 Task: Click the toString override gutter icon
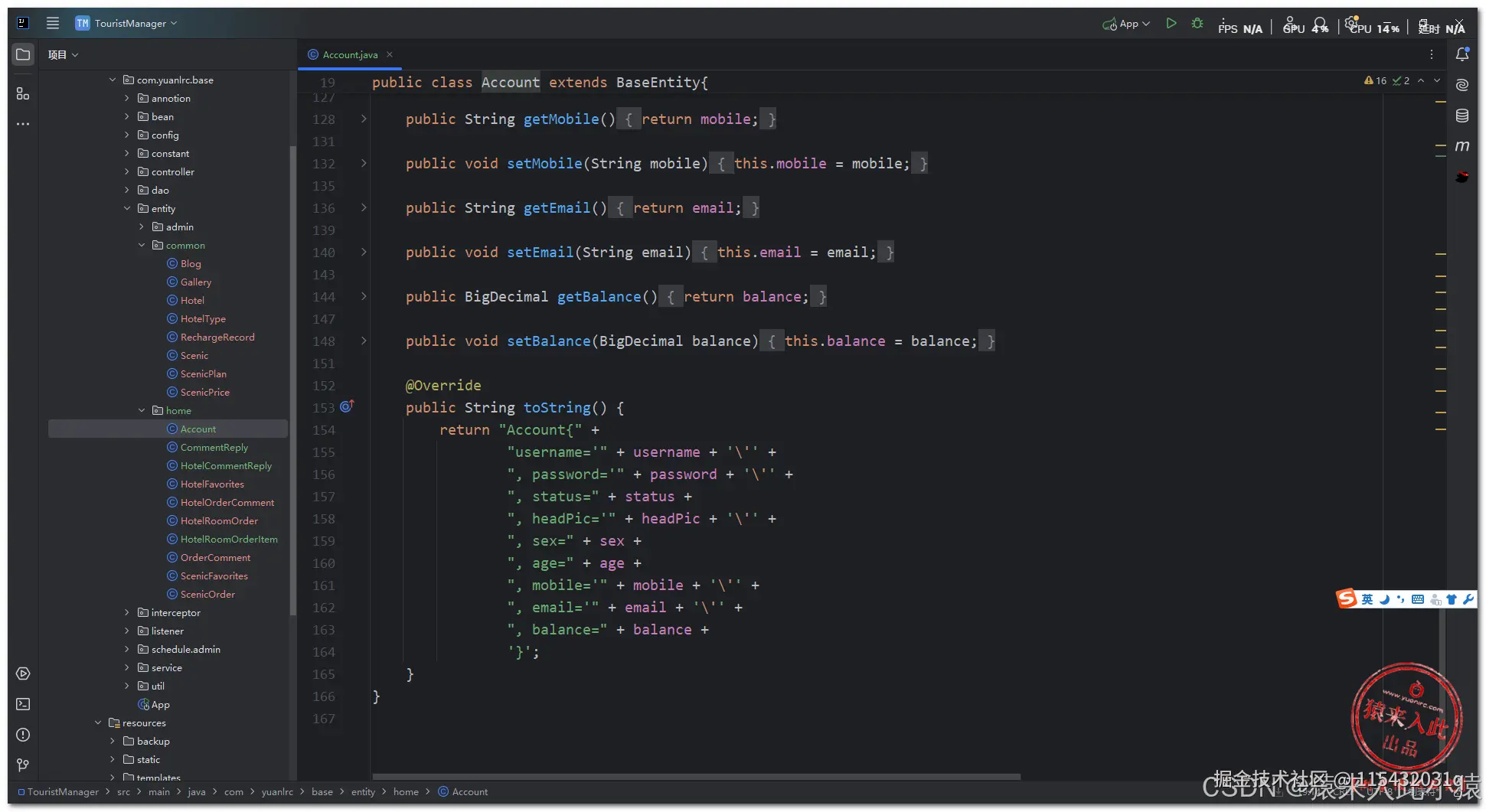347,406
